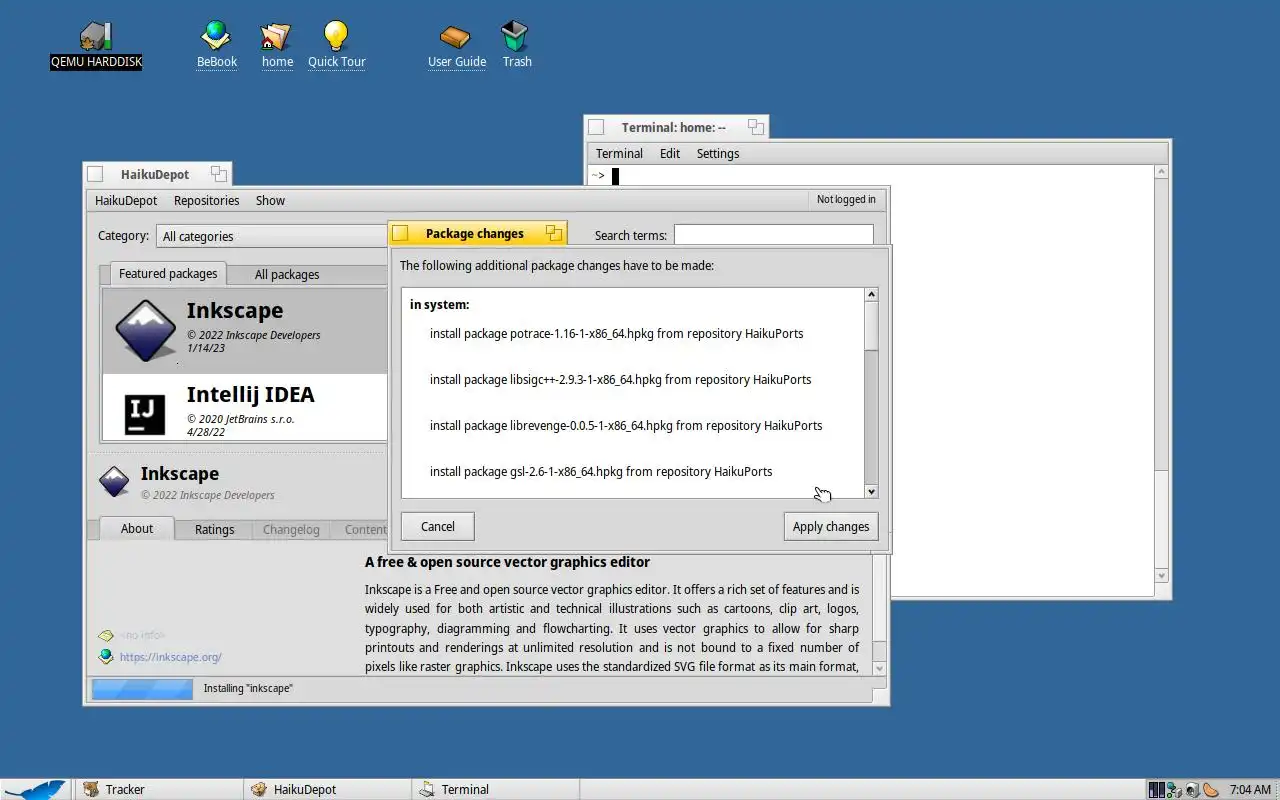Click the volume speaker tray icon
The image size is (1280, 800).
point(1192,789)
